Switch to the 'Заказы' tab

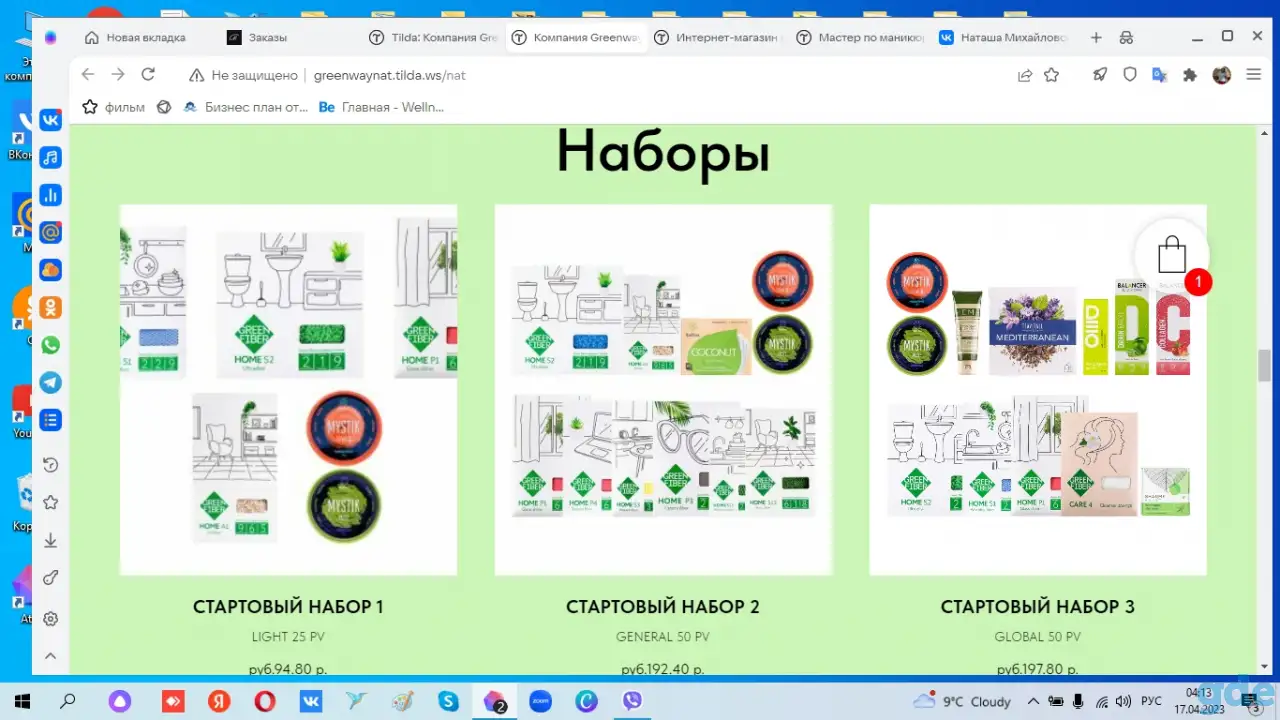(x=288, y=38)
